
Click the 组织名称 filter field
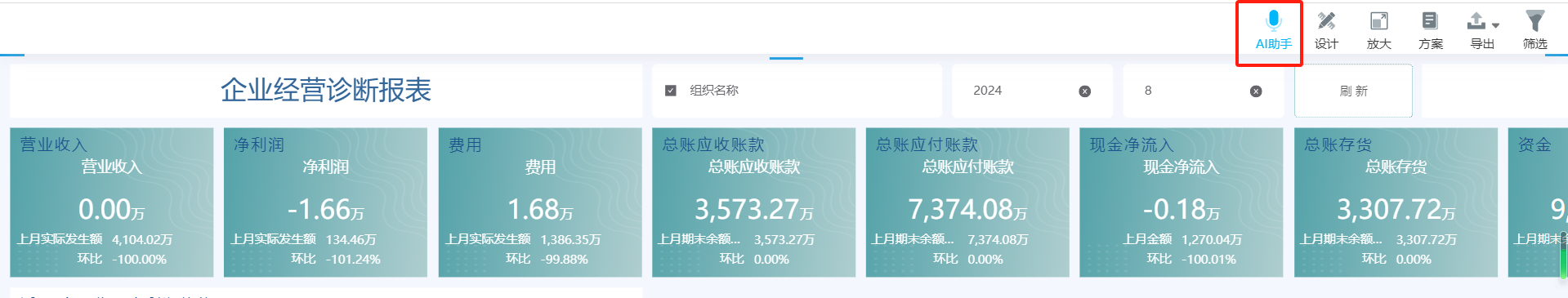tap(797, 91)
